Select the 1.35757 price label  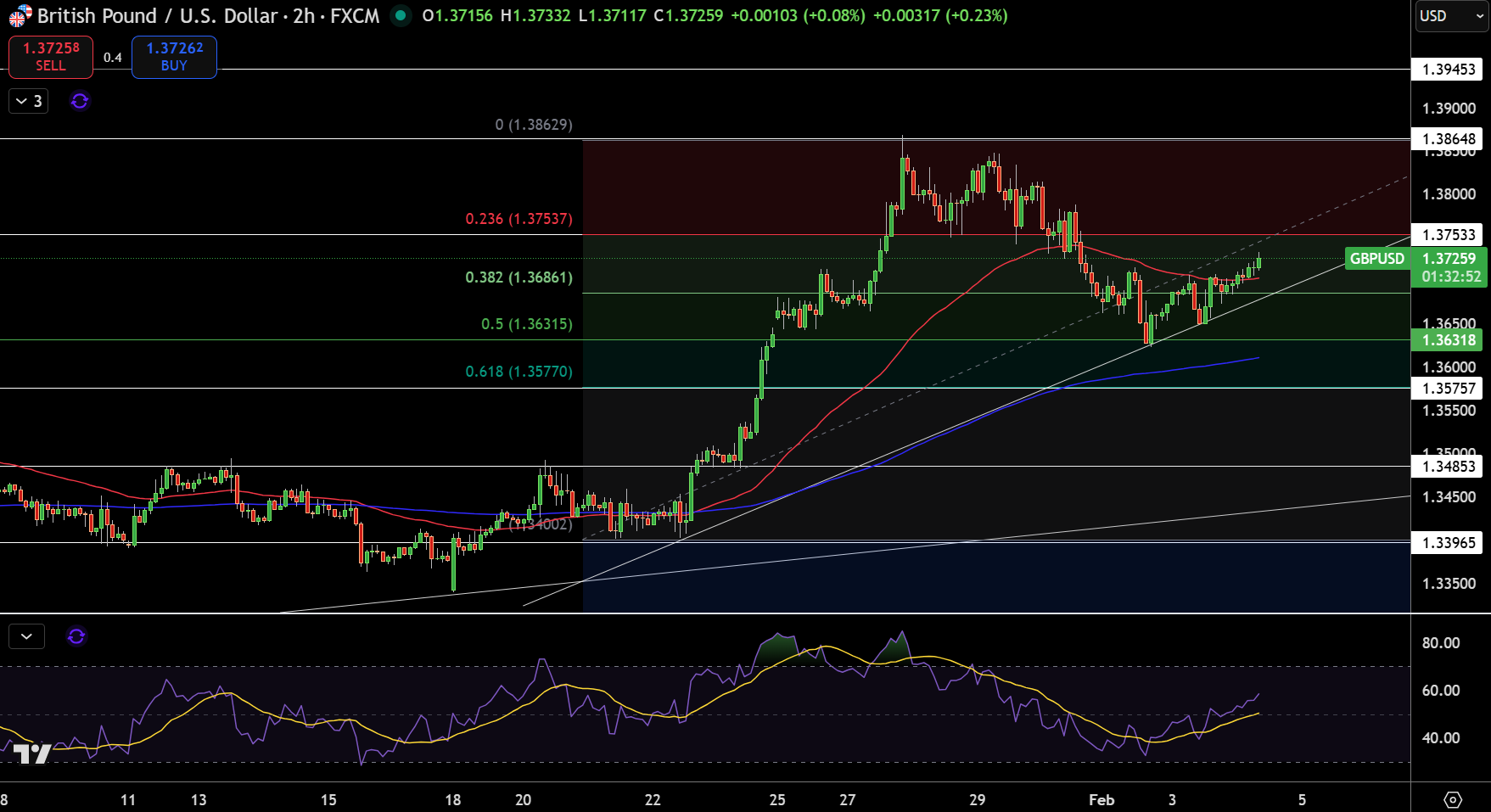pyautogui.click(x=1448, y=389)
